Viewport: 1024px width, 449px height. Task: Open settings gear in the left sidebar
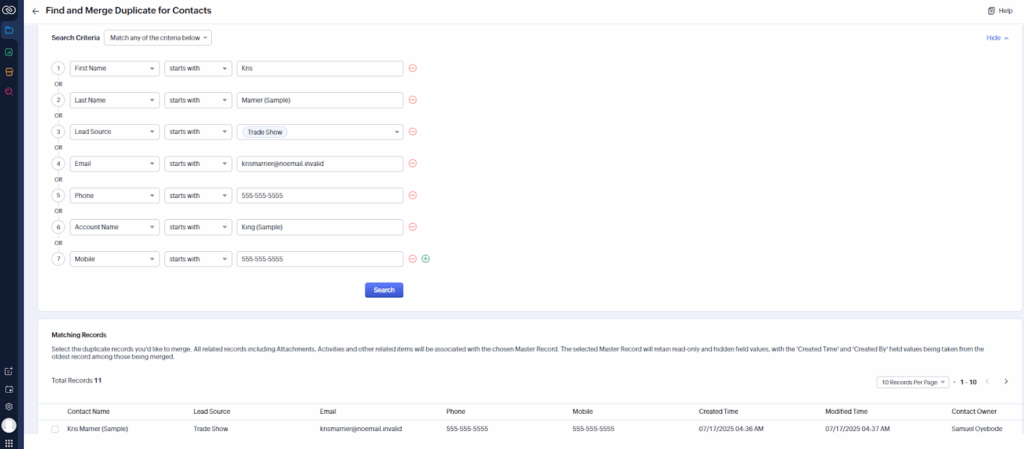(9, 407)
